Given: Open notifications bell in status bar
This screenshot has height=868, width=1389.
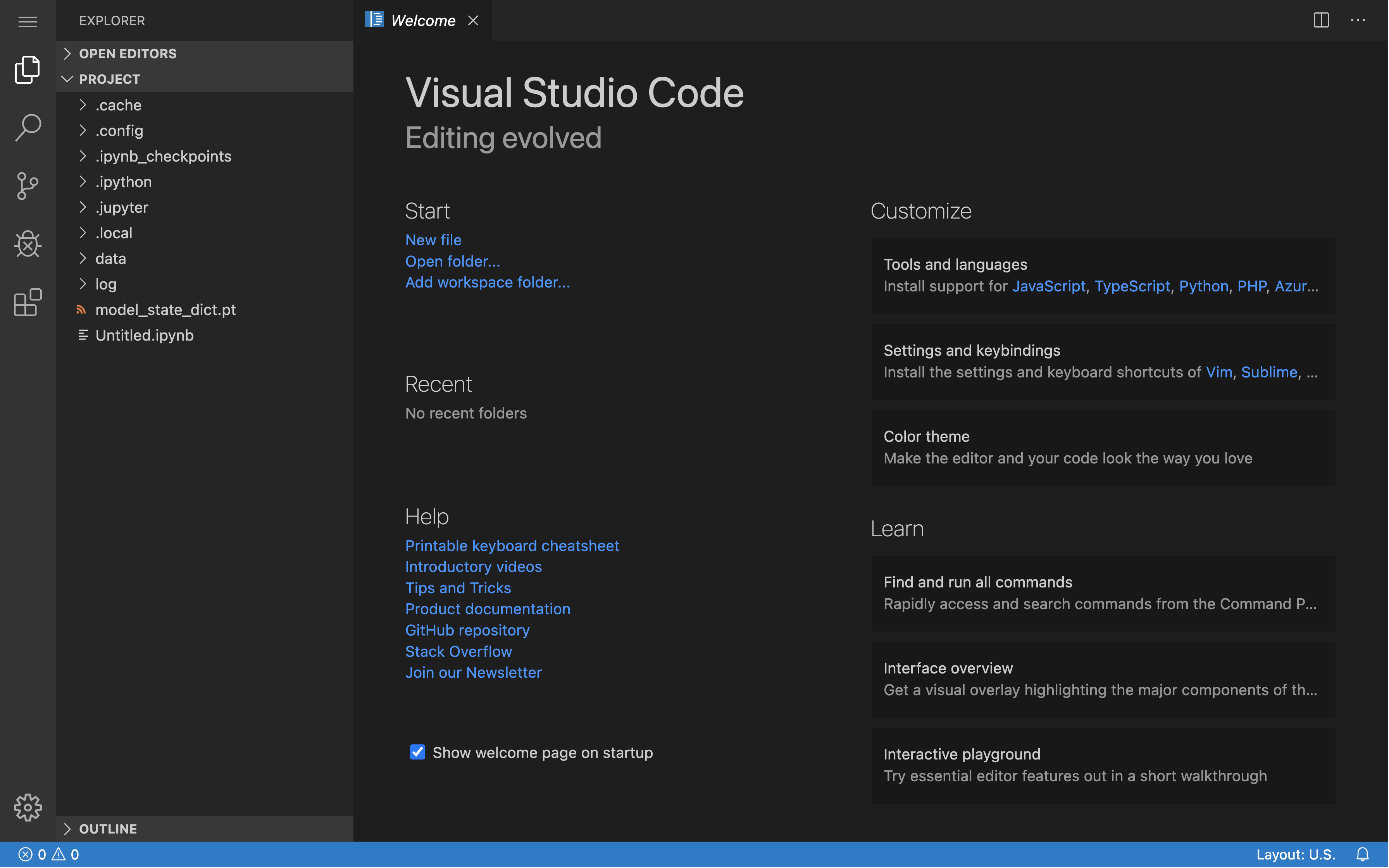Looking at the screenshot, I should pyautogui.click(x=1363, y=854).
